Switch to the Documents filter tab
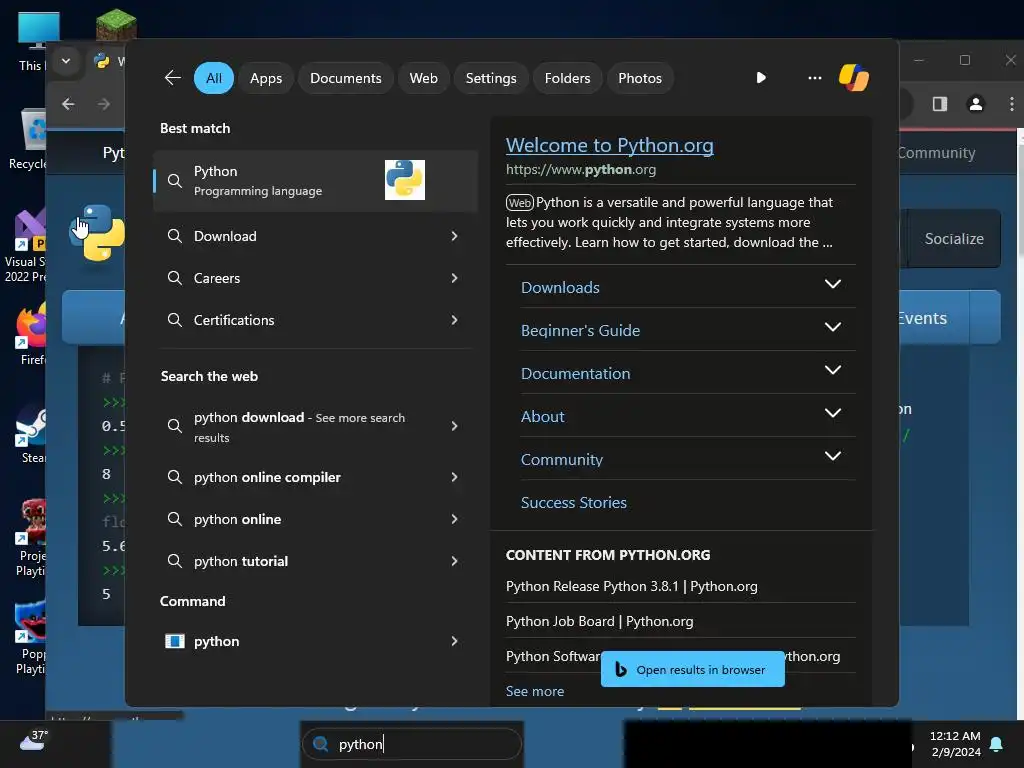Image resolution: width=1024 pixels, height=768 pixels. (x=345, y=78)
